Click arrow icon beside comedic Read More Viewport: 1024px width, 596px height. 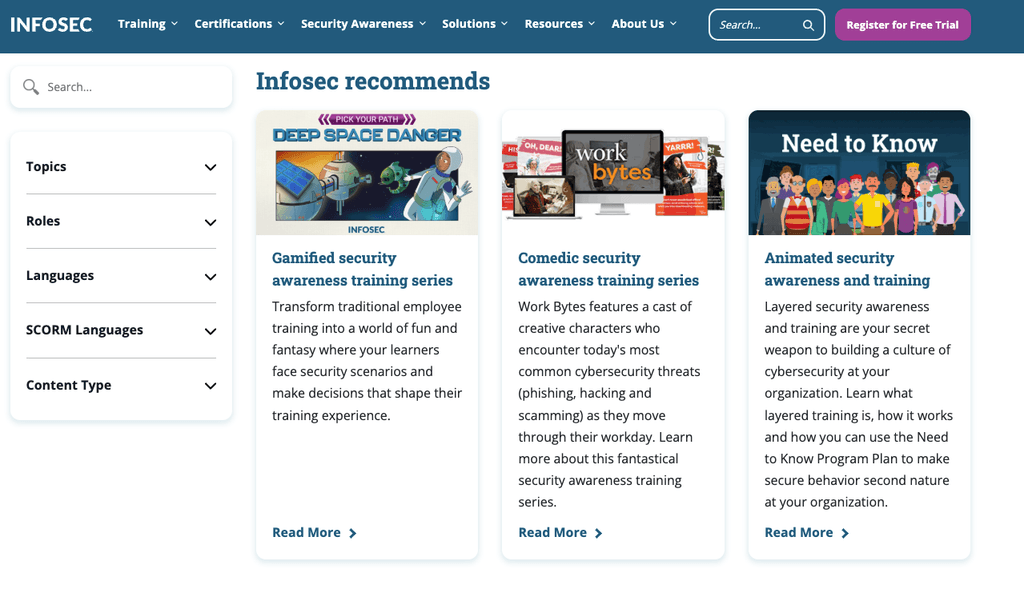(x=599, y=533)
